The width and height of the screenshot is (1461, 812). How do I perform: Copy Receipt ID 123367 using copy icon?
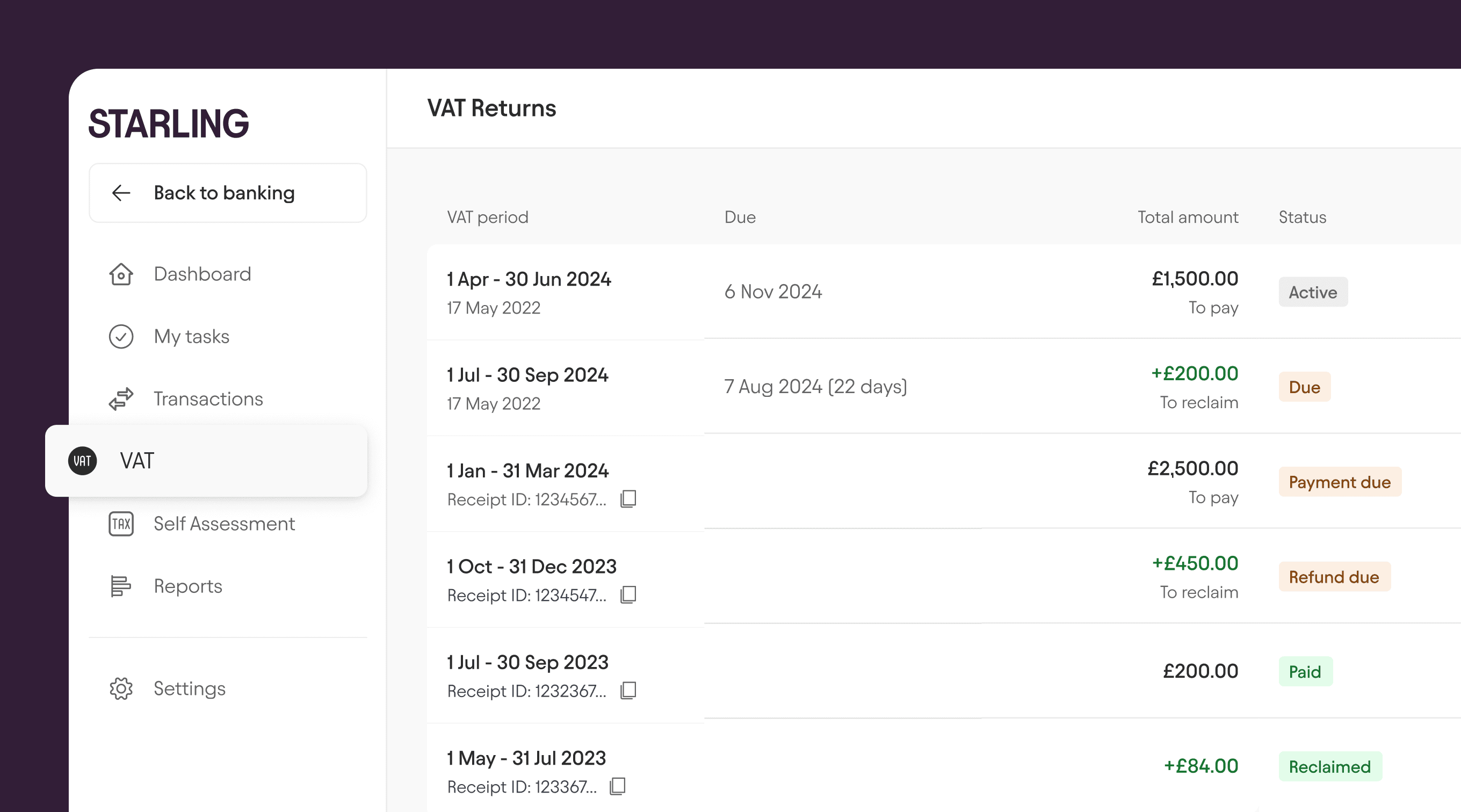[617, 786]
